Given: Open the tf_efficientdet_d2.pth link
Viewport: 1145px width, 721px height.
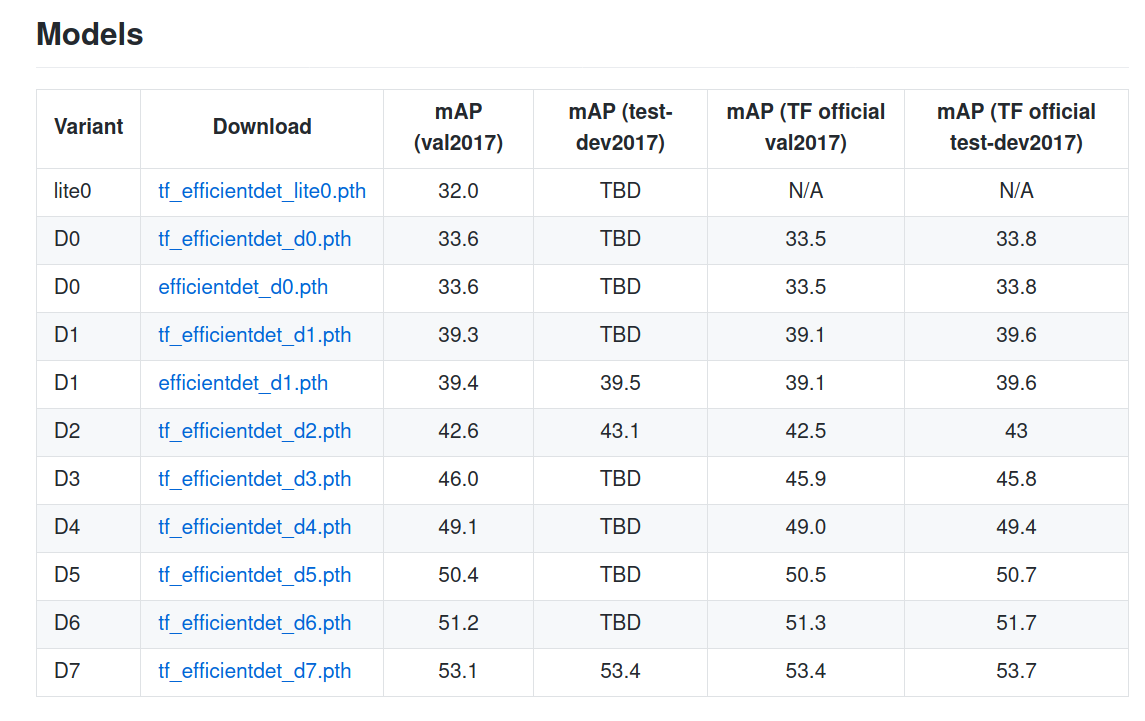Looking at the screenshot, I should pos(255,432).
